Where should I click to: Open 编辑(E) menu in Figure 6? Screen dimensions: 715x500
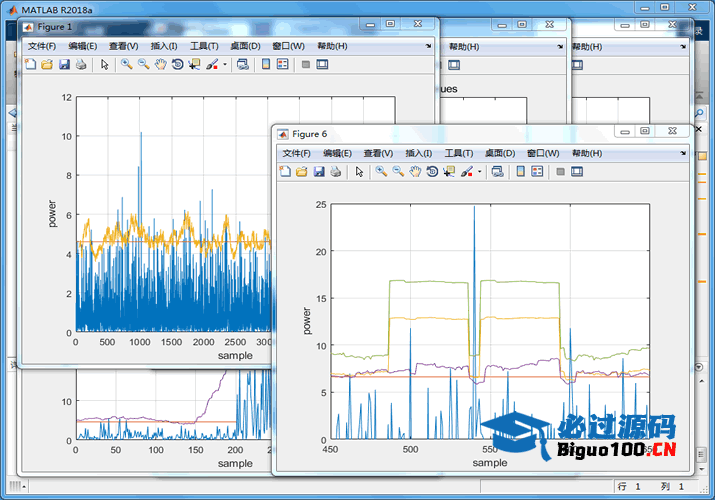[x=337, y=153]
